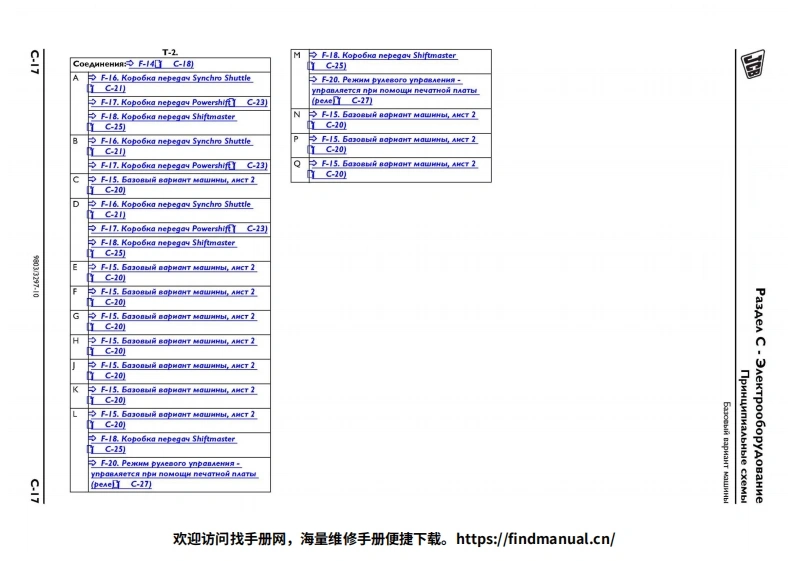The image size is (793, 561).
Task: Click page icon next to C-27 in row M
Action: tap(337, 101)
